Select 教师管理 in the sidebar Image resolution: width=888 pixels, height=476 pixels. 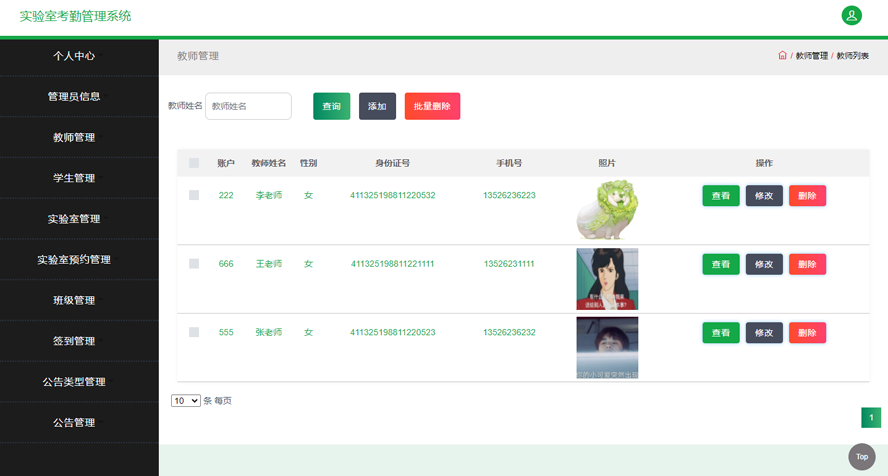pyautogui.click(x=74, y=138)
